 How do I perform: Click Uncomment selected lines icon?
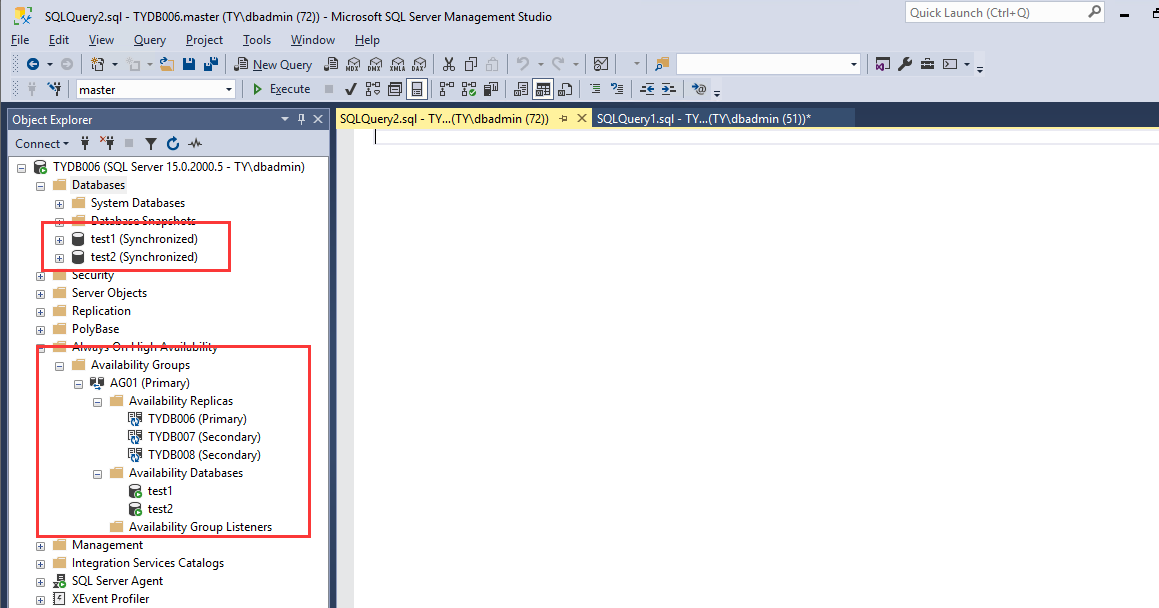(x=617, y=89)
